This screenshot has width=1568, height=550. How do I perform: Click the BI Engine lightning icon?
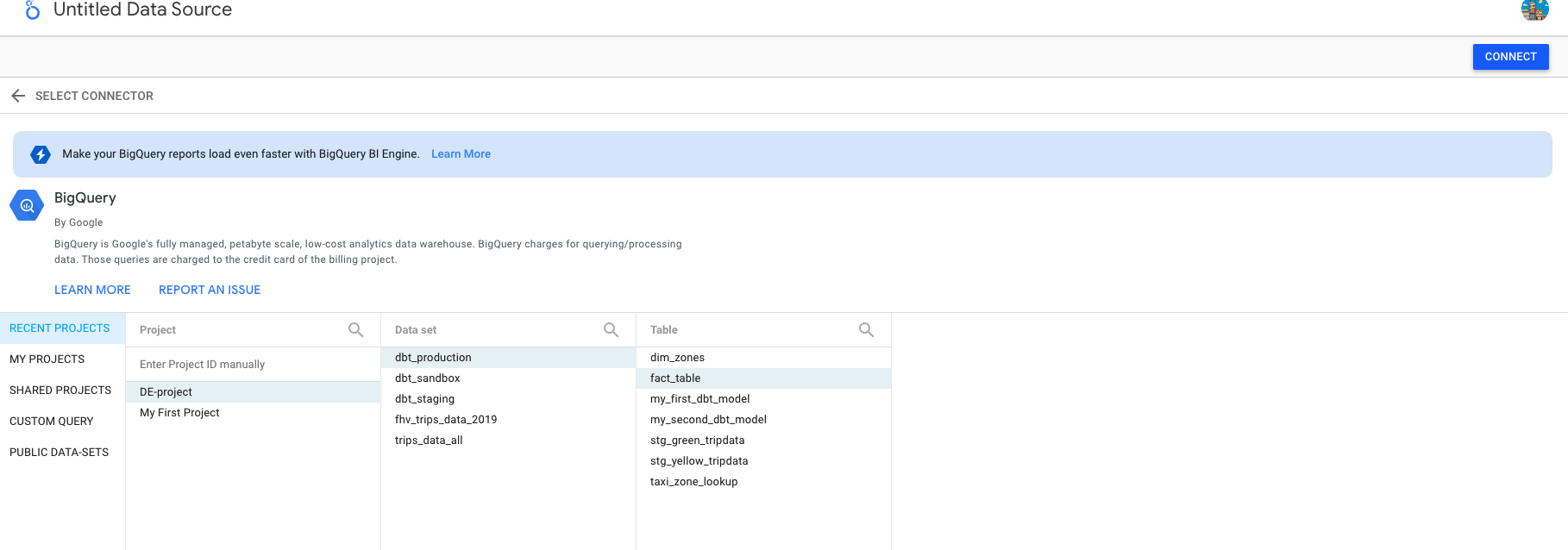(41, 154)
